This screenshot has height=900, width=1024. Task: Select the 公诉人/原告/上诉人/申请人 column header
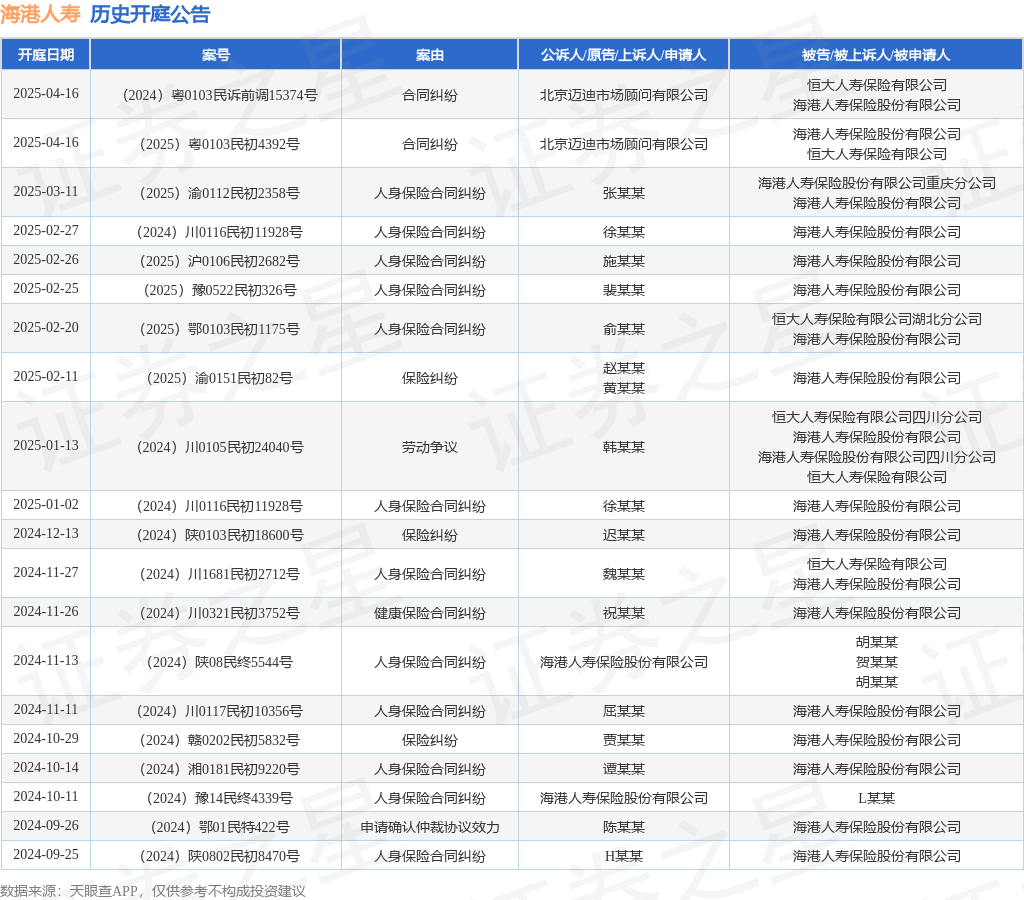(624, 55)
